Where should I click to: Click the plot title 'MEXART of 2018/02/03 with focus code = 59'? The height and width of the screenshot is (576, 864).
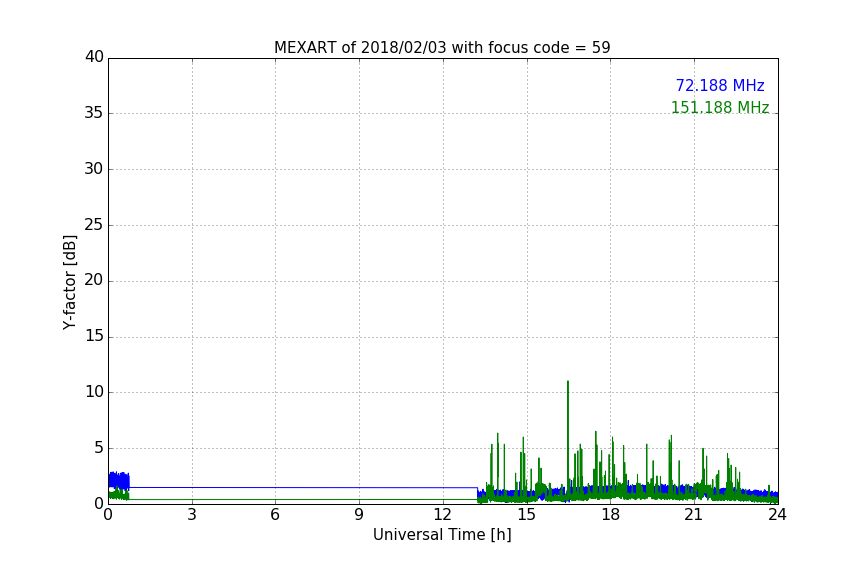click(x=442, y=47)
